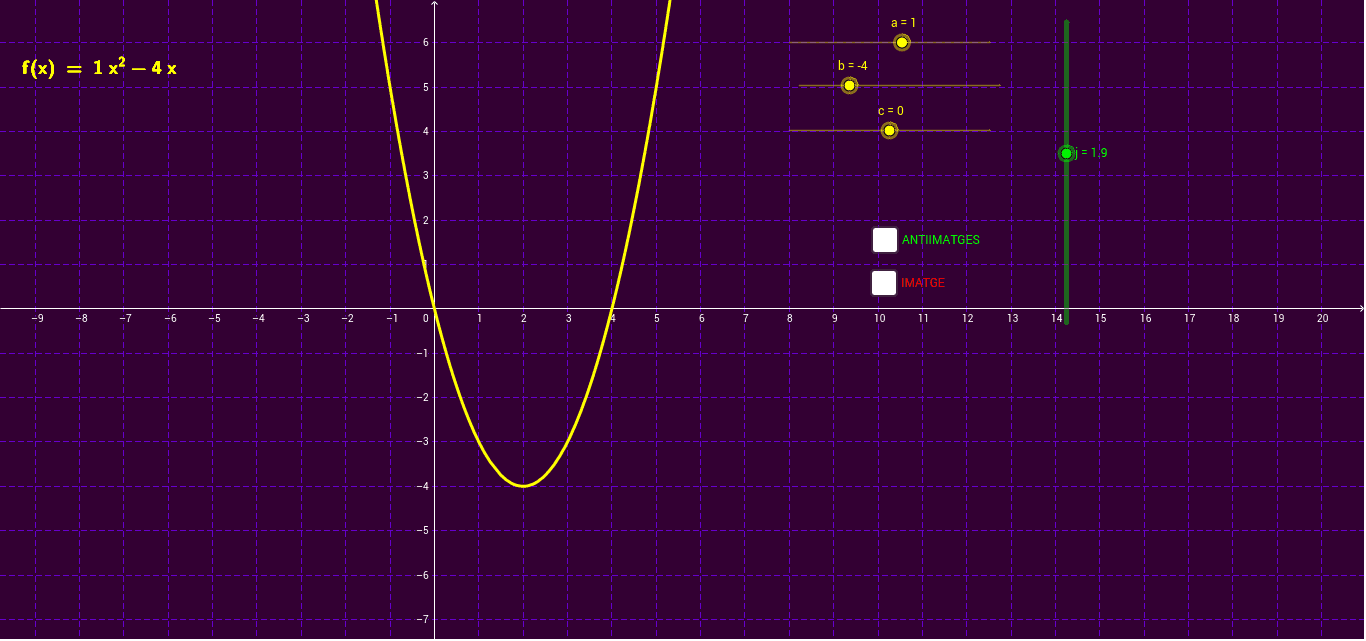Image resolution: width=1366 pixels, height=641 pixels.
Task: Click the green vertical slider point
Action: (x=1066, y=153)
